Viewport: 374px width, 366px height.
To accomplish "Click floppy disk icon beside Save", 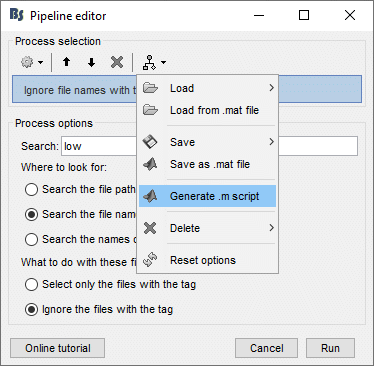I will click(150, 142).
